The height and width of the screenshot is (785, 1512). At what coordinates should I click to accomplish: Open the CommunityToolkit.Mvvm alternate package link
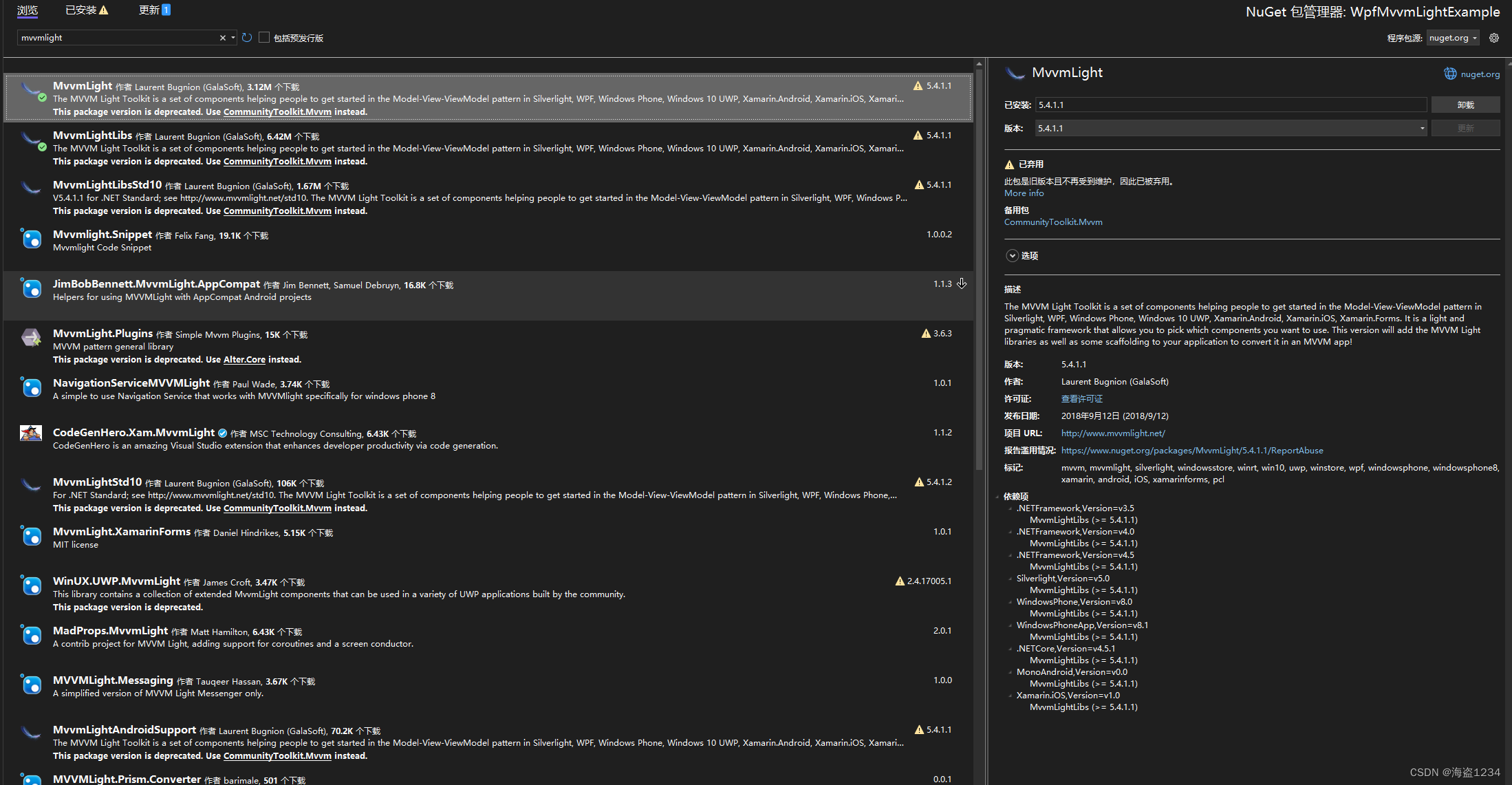point(1053,222)
